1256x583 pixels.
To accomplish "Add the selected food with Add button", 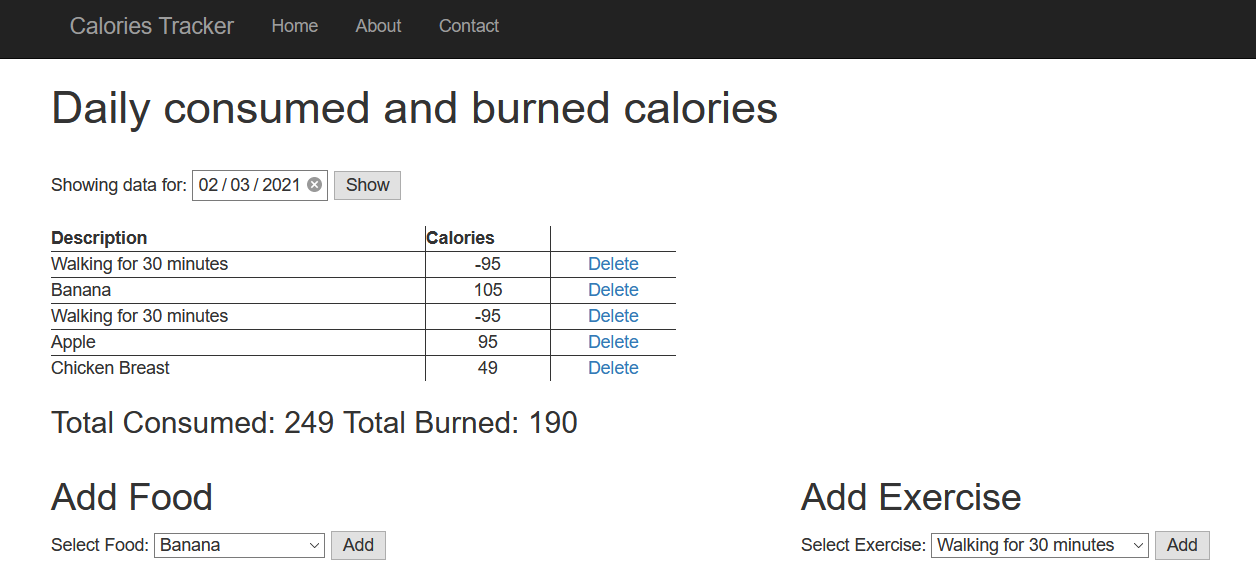I will tap(358, 545).
